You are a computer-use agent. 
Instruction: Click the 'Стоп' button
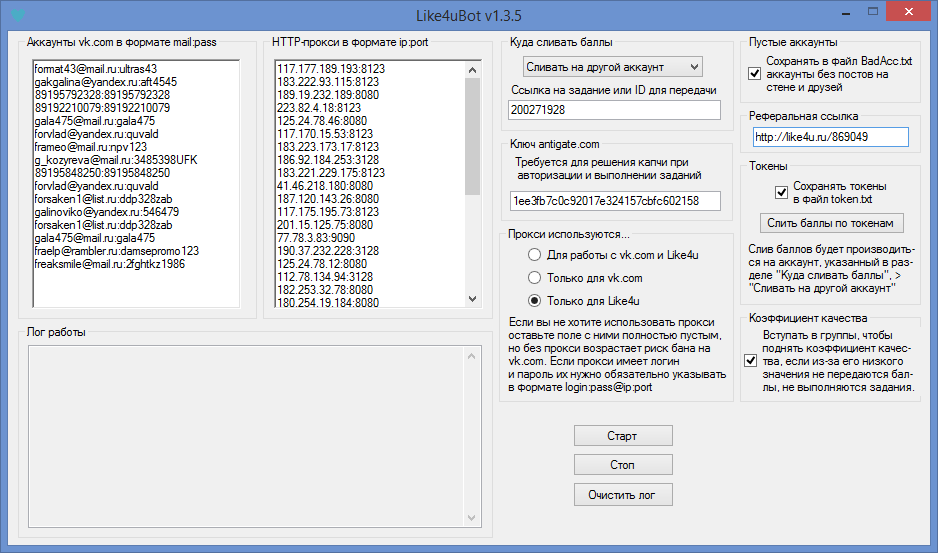623,465
